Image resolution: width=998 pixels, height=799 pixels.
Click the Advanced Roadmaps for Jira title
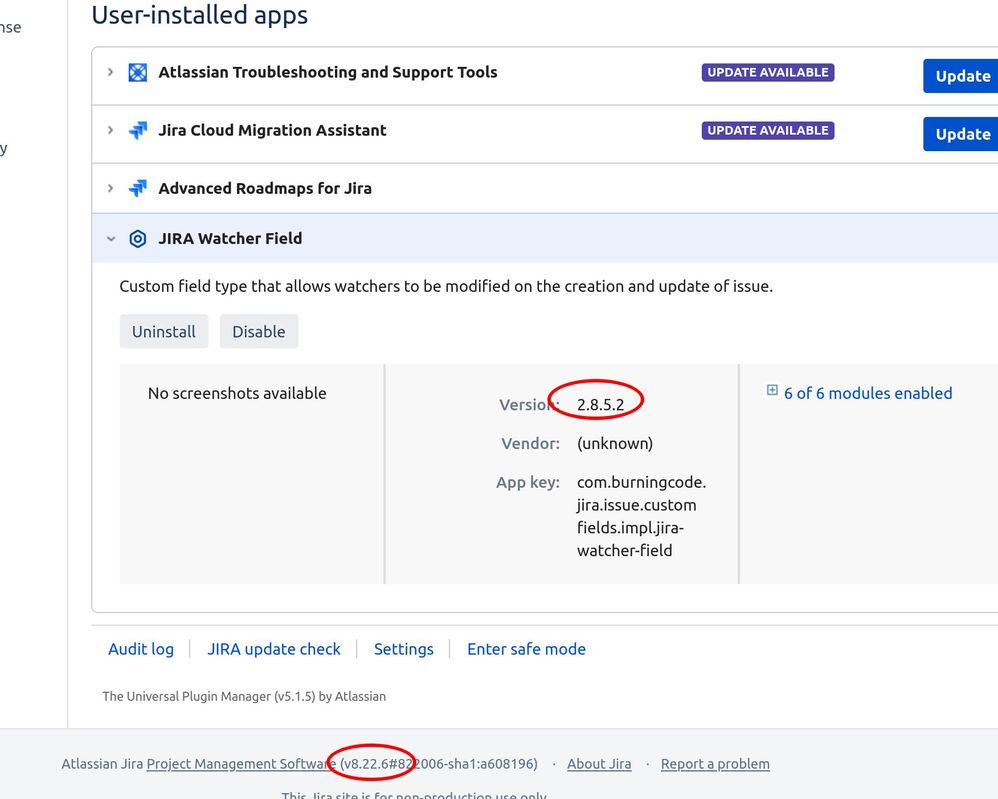(265, 188)
